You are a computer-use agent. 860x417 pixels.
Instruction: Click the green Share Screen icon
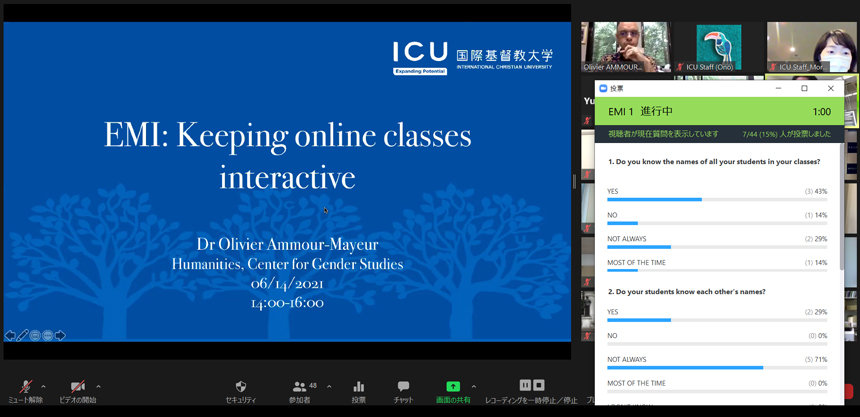coord(453,386)
